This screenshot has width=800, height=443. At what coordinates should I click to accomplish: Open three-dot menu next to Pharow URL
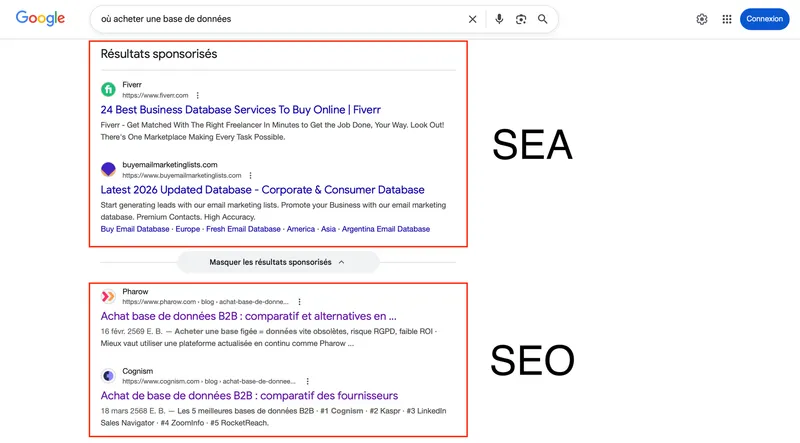(x=299, y=302)
